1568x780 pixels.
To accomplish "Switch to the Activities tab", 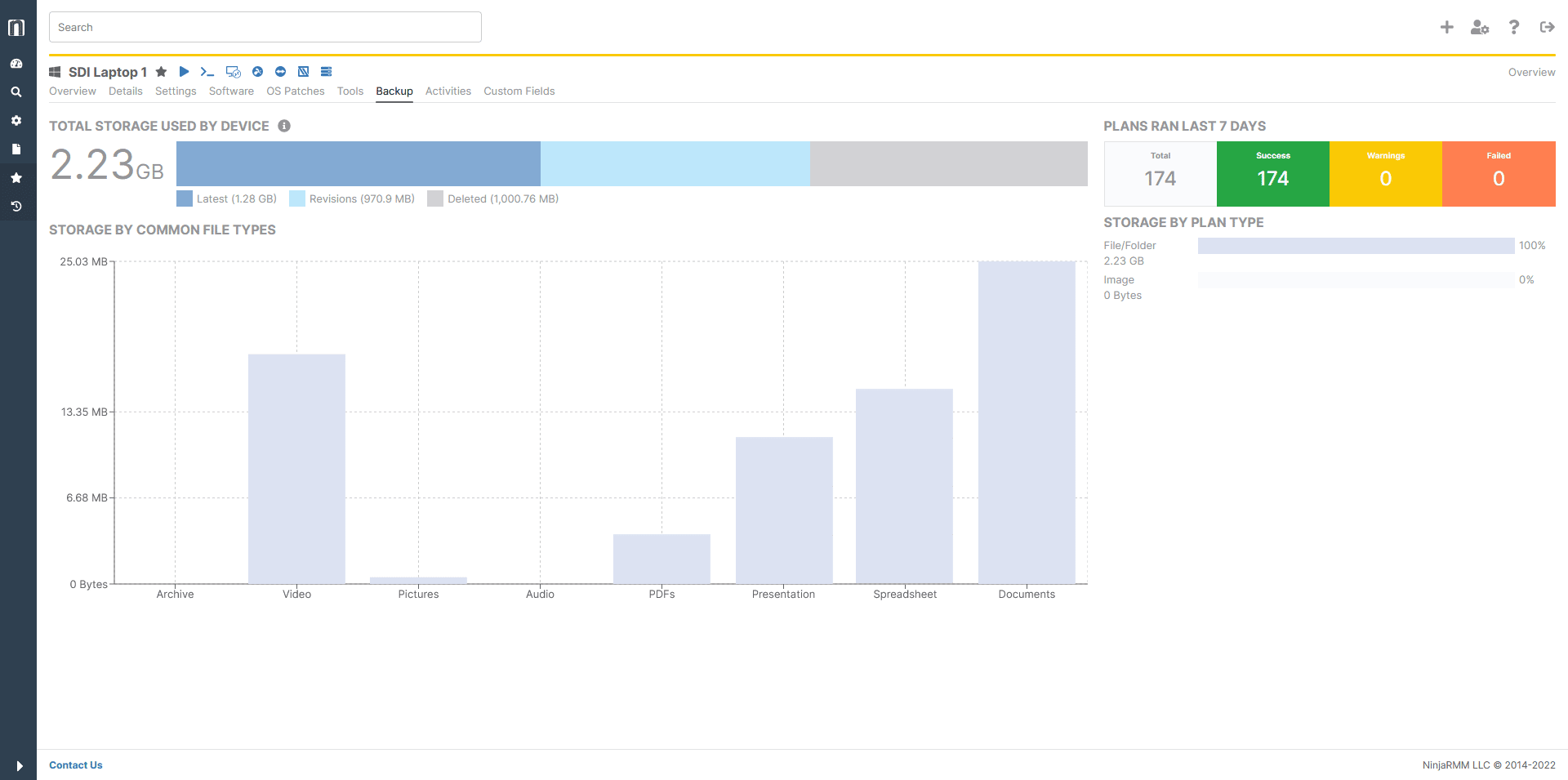I will tap(448, 91).
